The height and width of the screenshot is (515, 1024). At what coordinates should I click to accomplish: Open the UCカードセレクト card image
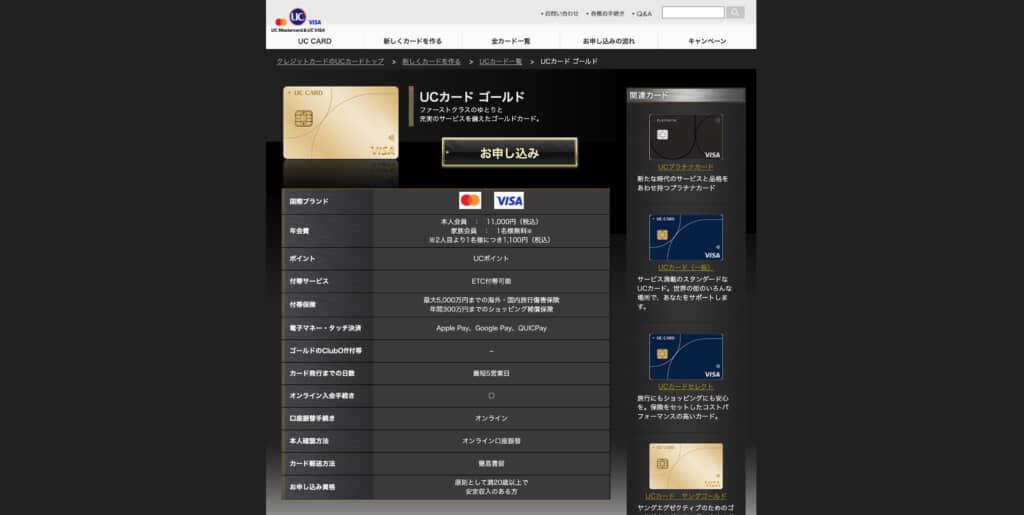pyautogui.click(x=685, y=356)
